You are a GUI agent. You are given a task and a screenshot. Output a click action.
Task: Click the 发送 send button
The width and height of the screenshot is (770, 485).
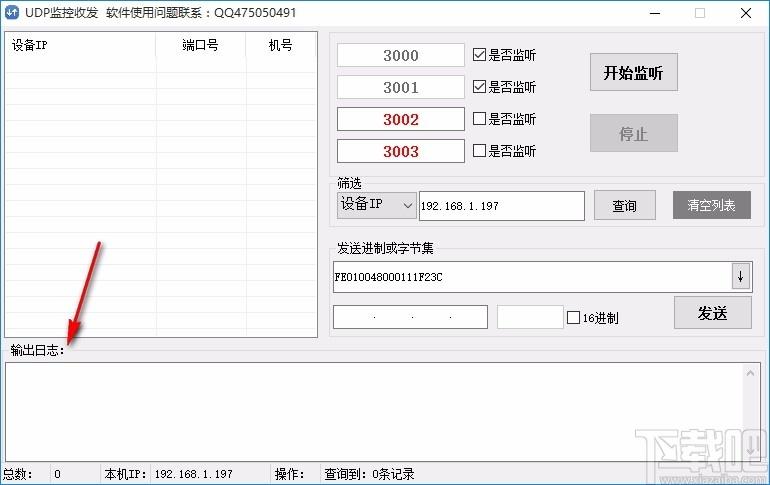click(713, 313)
